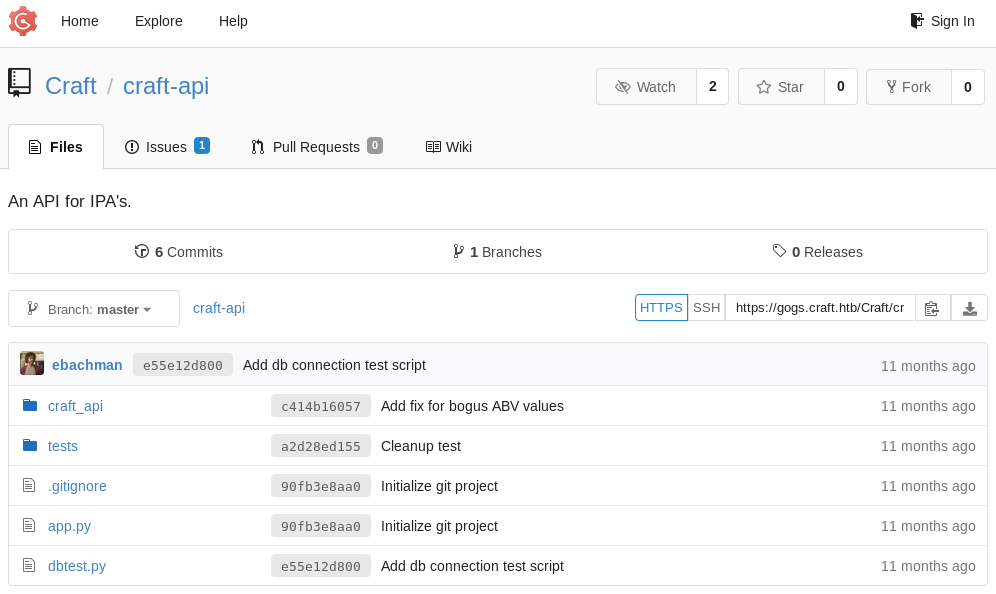996x594 pixels.
Task: Click the repository book icon
Action: coord(19,83)
